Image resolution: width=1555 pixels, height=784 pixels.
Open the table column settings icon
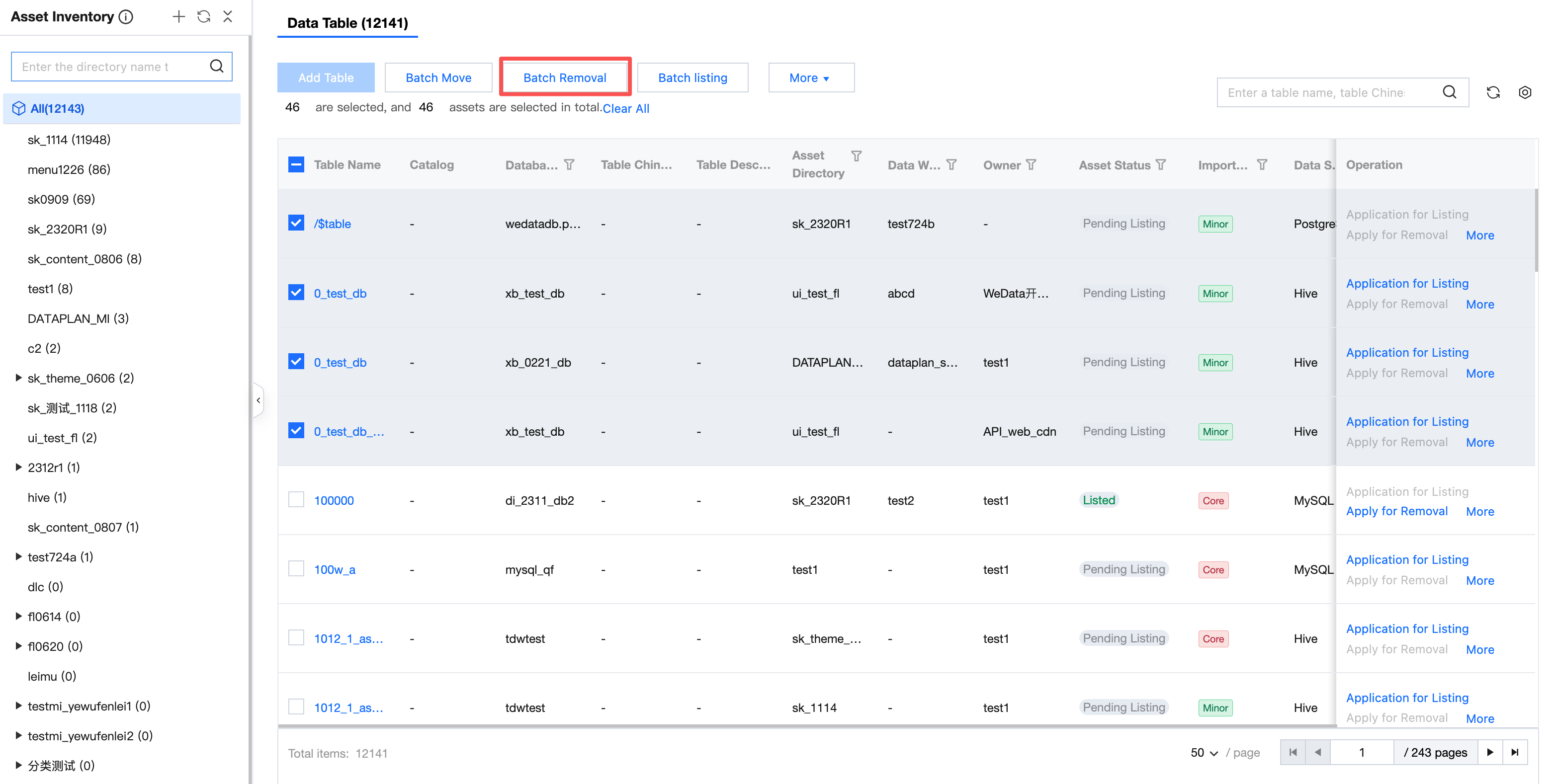(x=1524, y=92)
